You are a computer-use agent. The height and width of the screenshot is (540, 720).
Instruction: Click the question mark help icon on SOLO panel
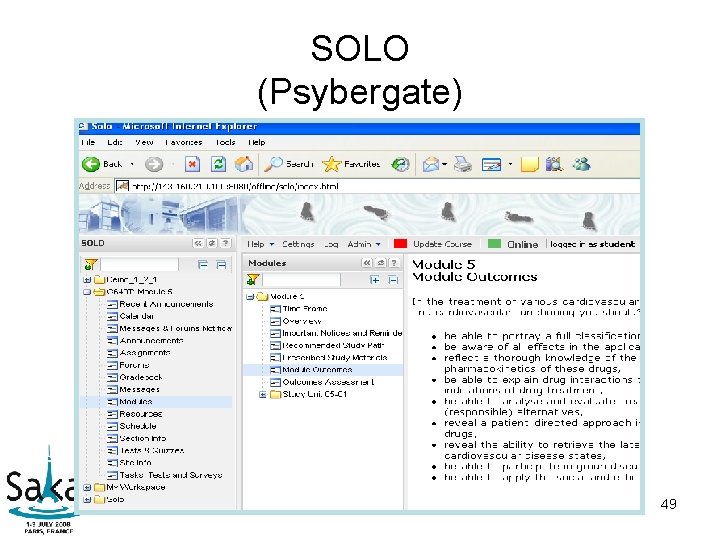click(x=225, y=243)
